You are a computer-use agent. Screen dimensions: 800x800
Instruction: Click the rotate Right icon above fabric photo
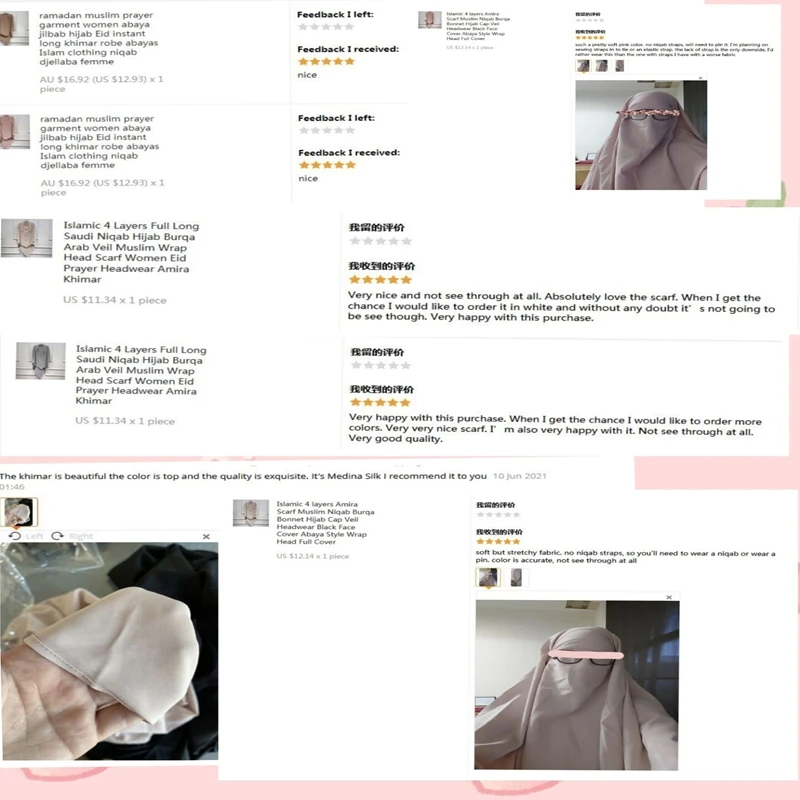click(x=57, y=536)
